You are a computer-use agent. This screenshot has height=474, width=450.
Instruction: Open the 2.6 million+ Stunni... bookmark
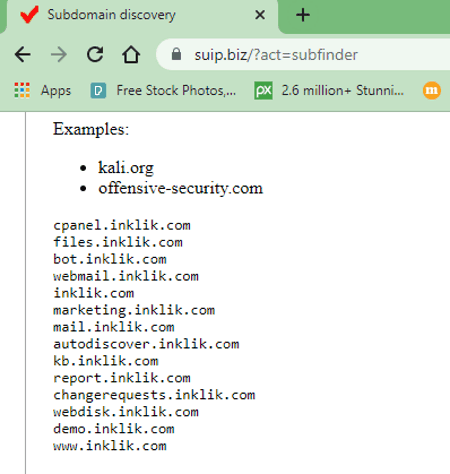(x=329, y=90)
